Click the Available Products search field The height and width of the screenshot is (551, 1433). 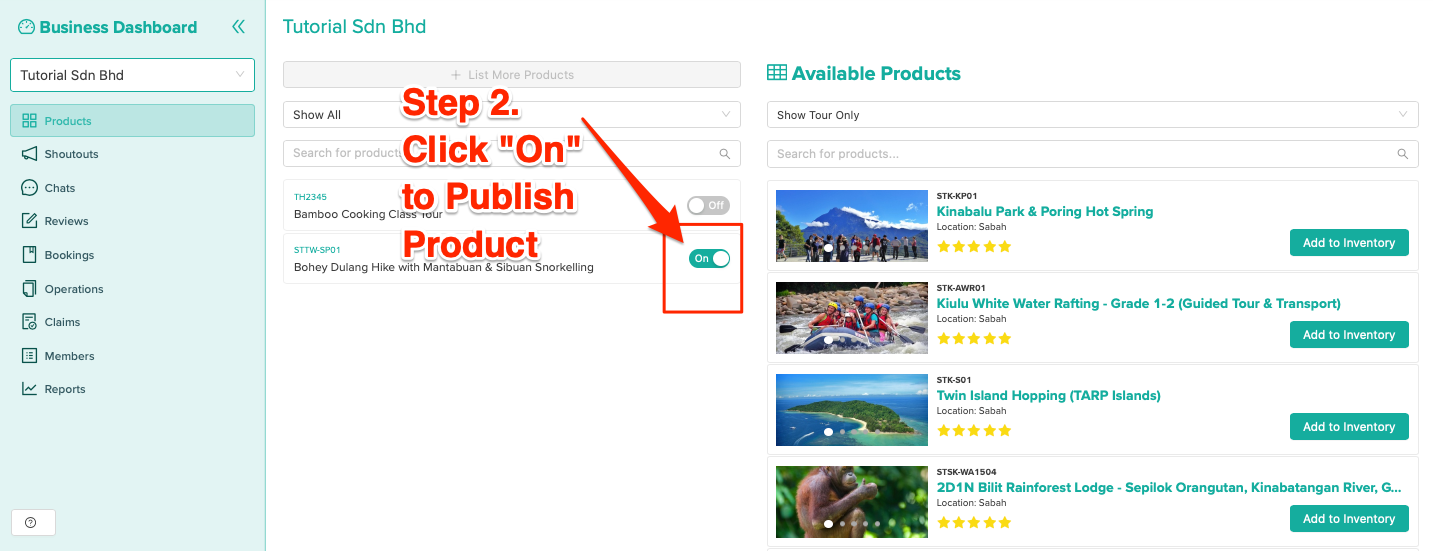click(1080, 154)
